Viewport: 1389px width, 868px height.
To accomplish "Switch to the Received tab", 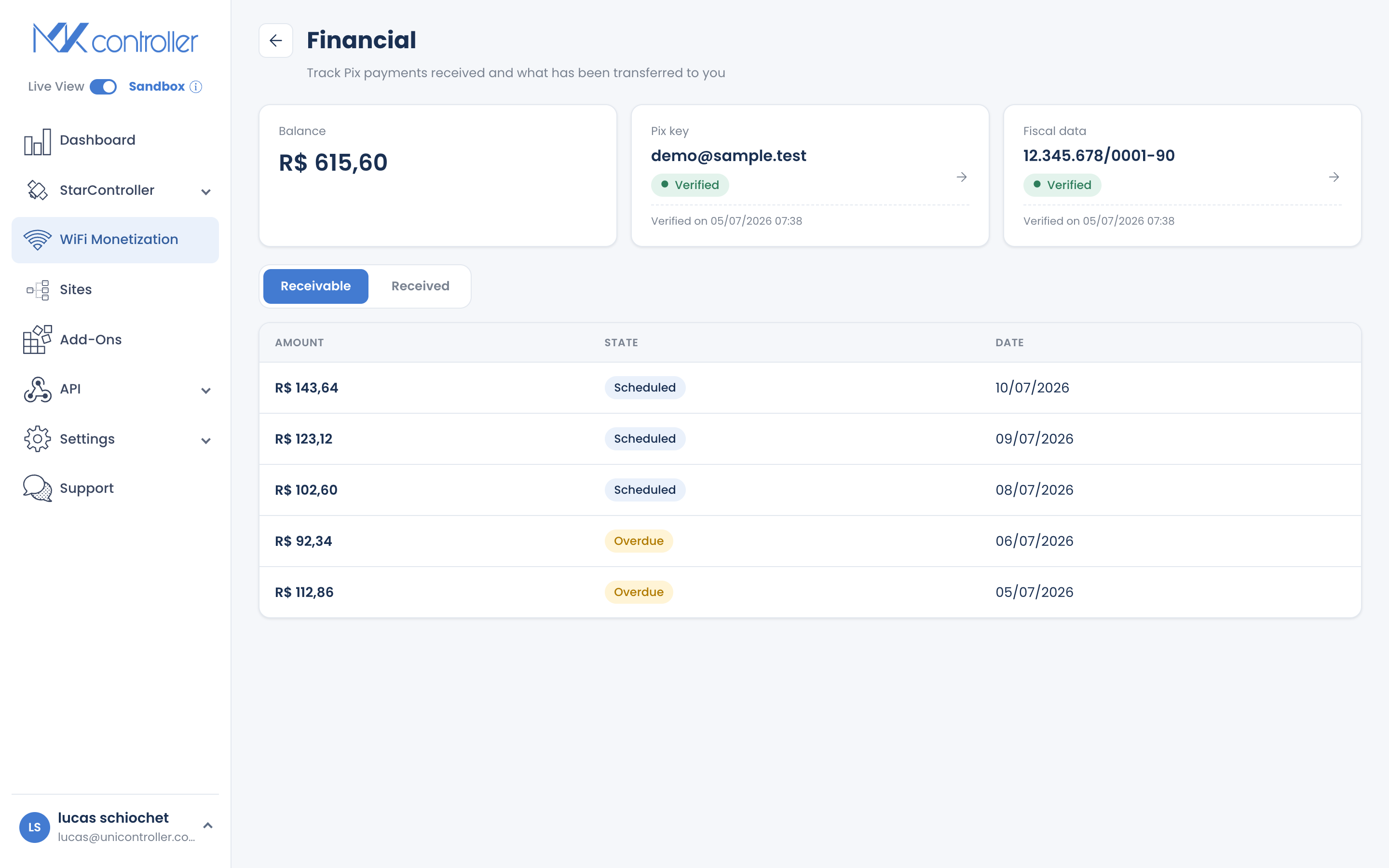I will (420, 286).
